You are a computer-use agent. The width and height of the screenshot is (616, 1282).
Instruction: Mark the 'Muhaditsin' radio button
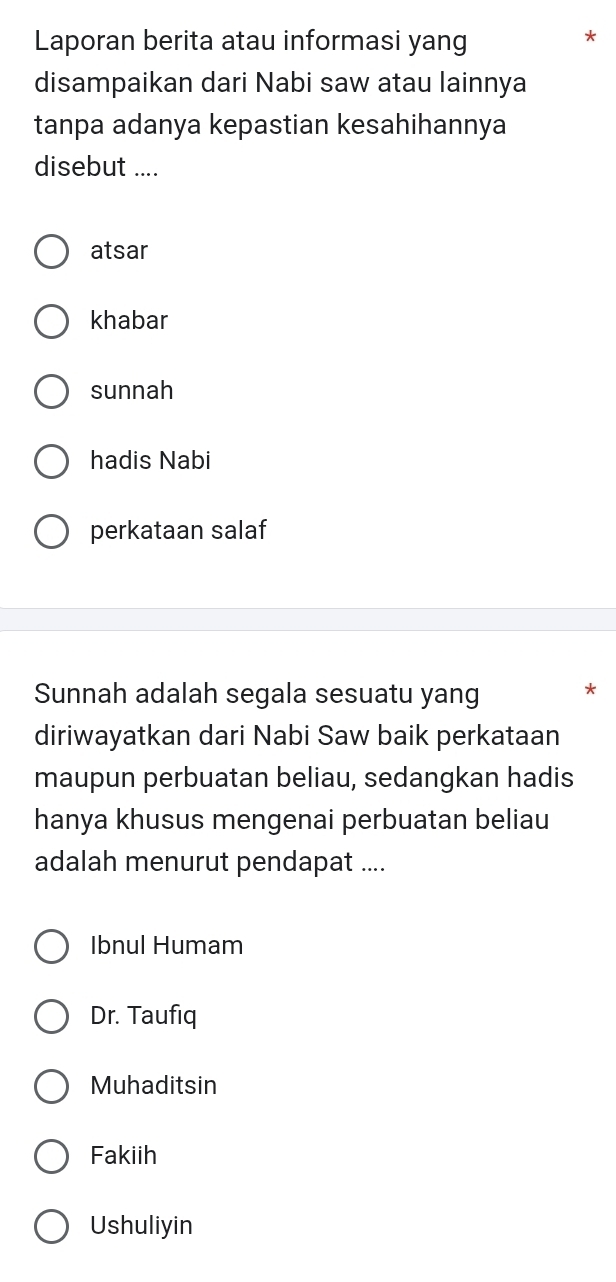point(52,1086)
